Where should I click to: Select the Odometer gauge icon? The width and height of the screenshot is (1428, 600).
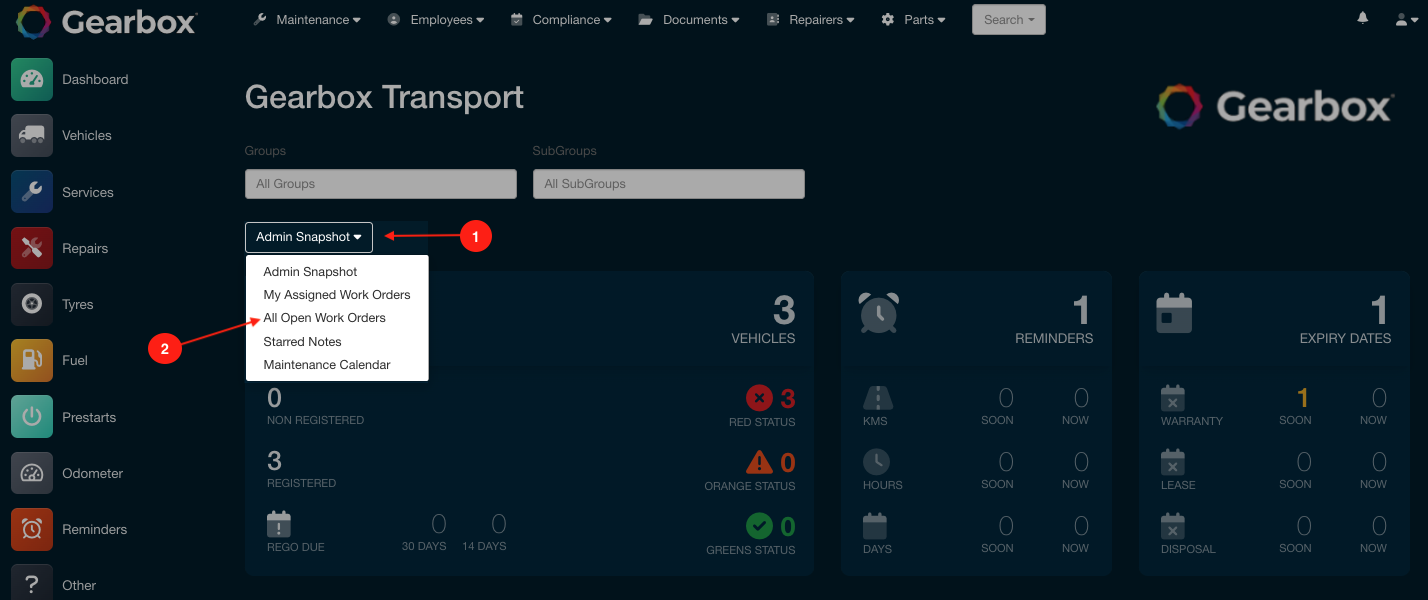[32, 473]
